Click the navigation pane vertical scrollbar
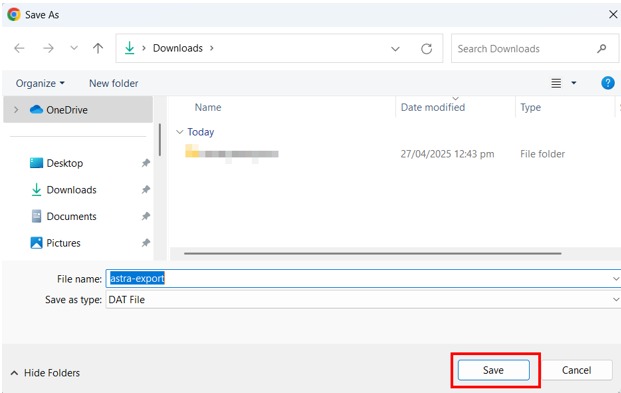621x393 pixels. [160, 139]
